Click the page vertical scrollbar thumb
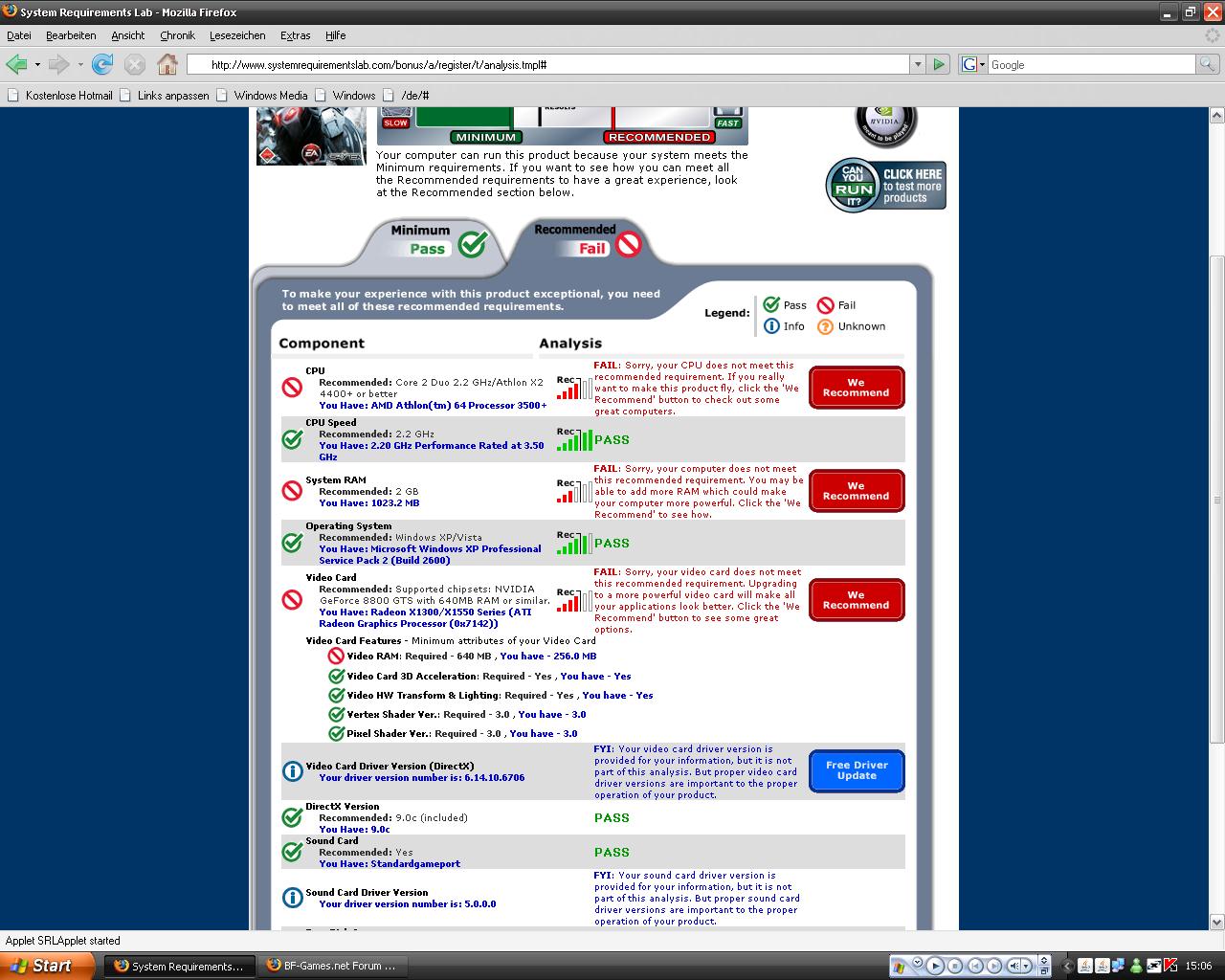The height and width of the screenshot is (980, 1225). [1216, 498]
